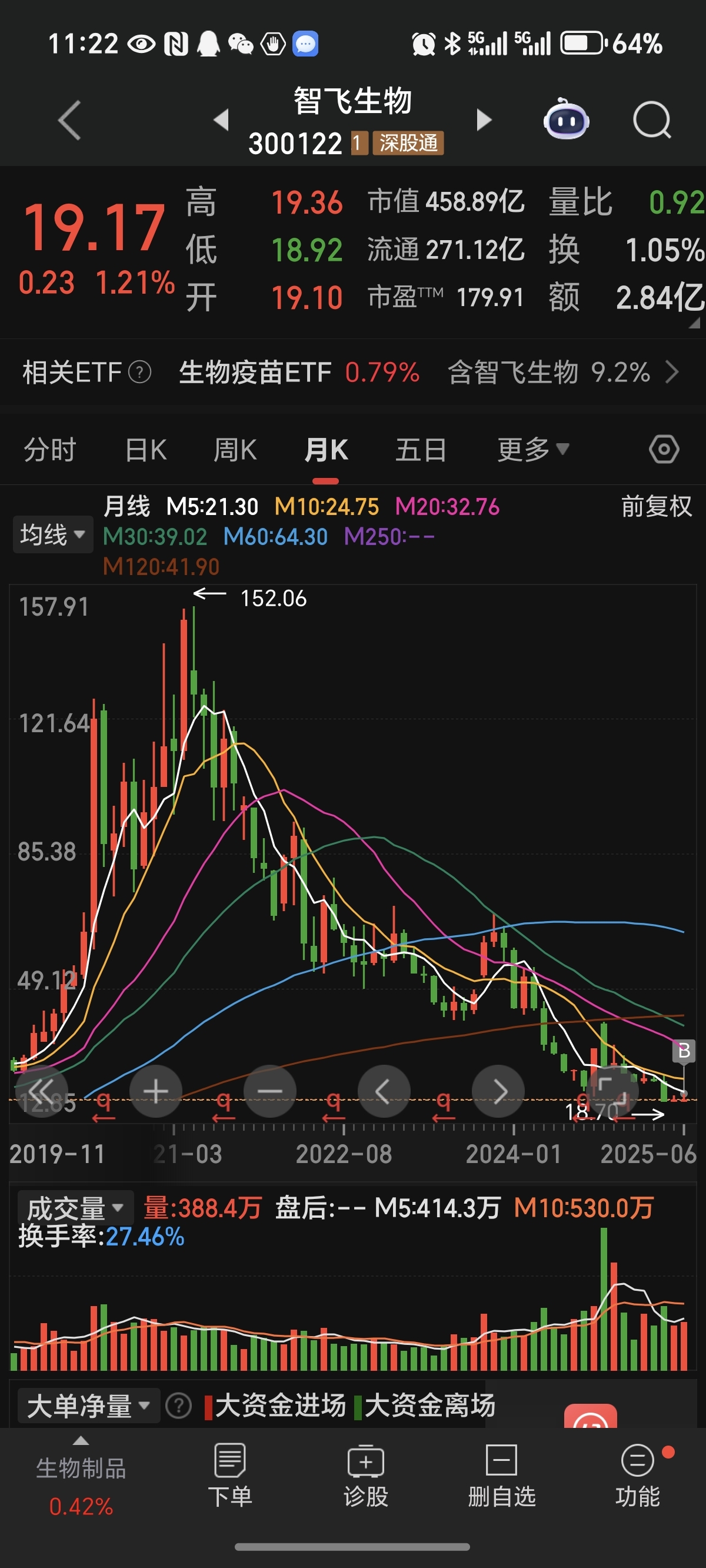The height and width of the screenshot is (1568, 706).
Task: Open the search magnifier icon
Action: pos(652,120)
